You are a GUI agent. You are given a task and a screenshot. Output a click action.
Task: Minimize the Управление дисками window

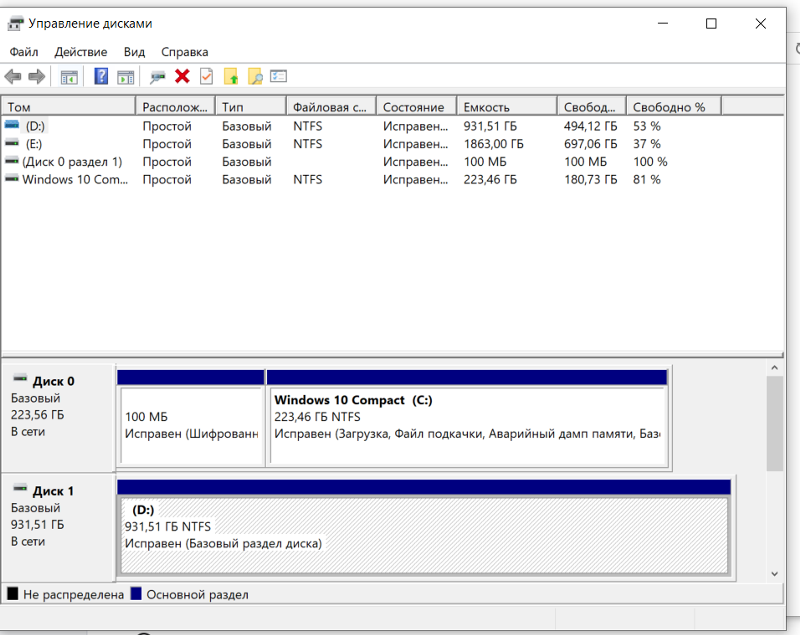(x=663, y=23)
